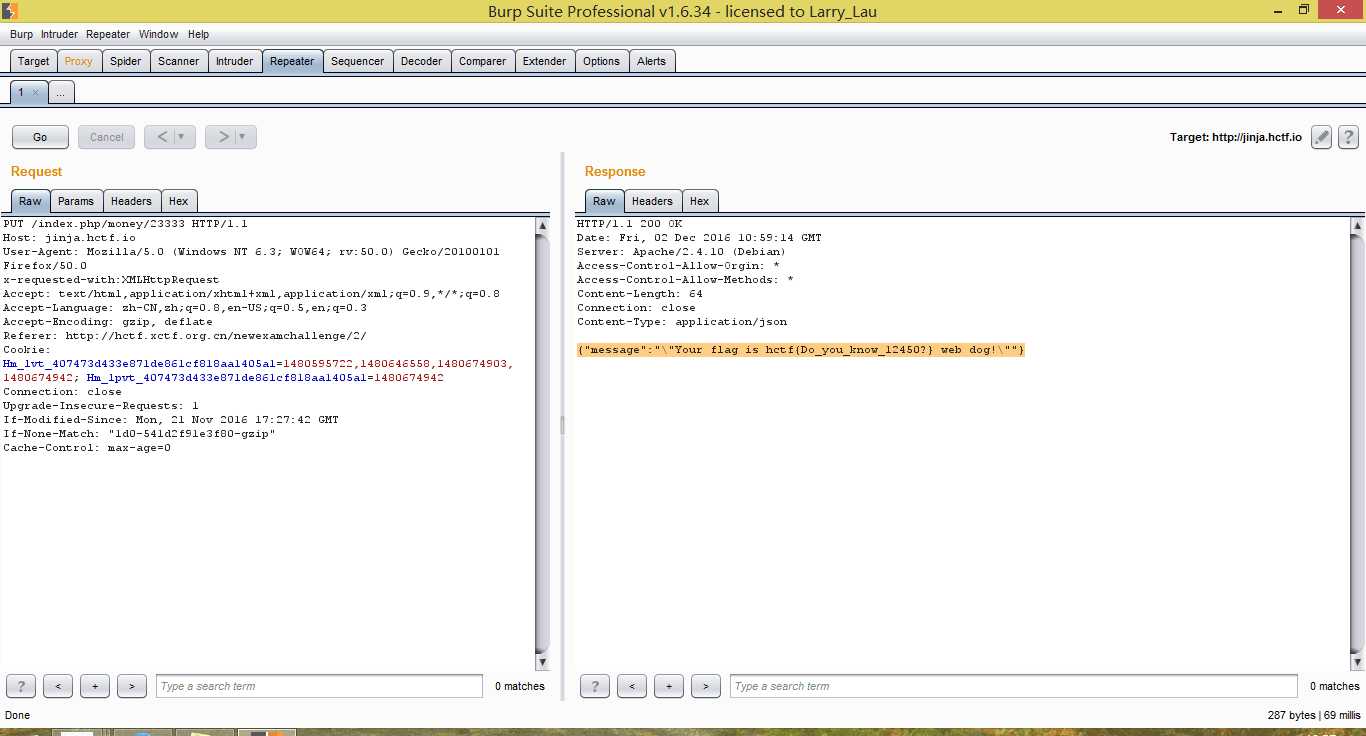Click the Host: jinja.hctf.io header line
This screenshot has height=736, width=1366.
69,238
